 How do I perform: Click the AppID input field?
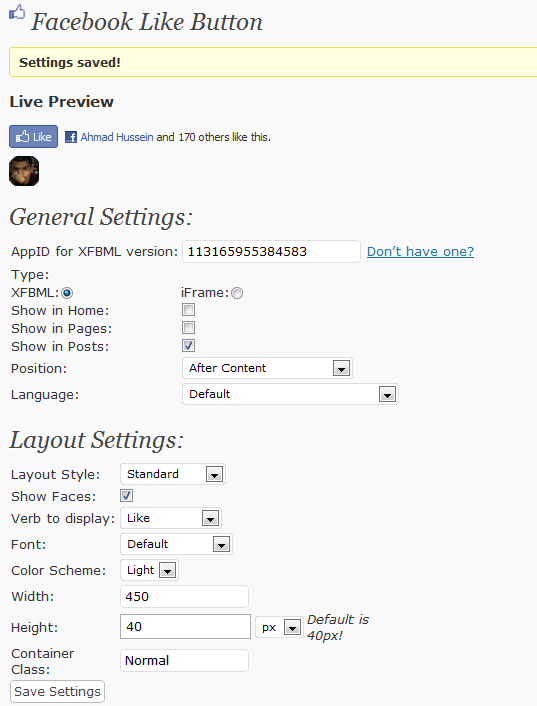[271, 251]
